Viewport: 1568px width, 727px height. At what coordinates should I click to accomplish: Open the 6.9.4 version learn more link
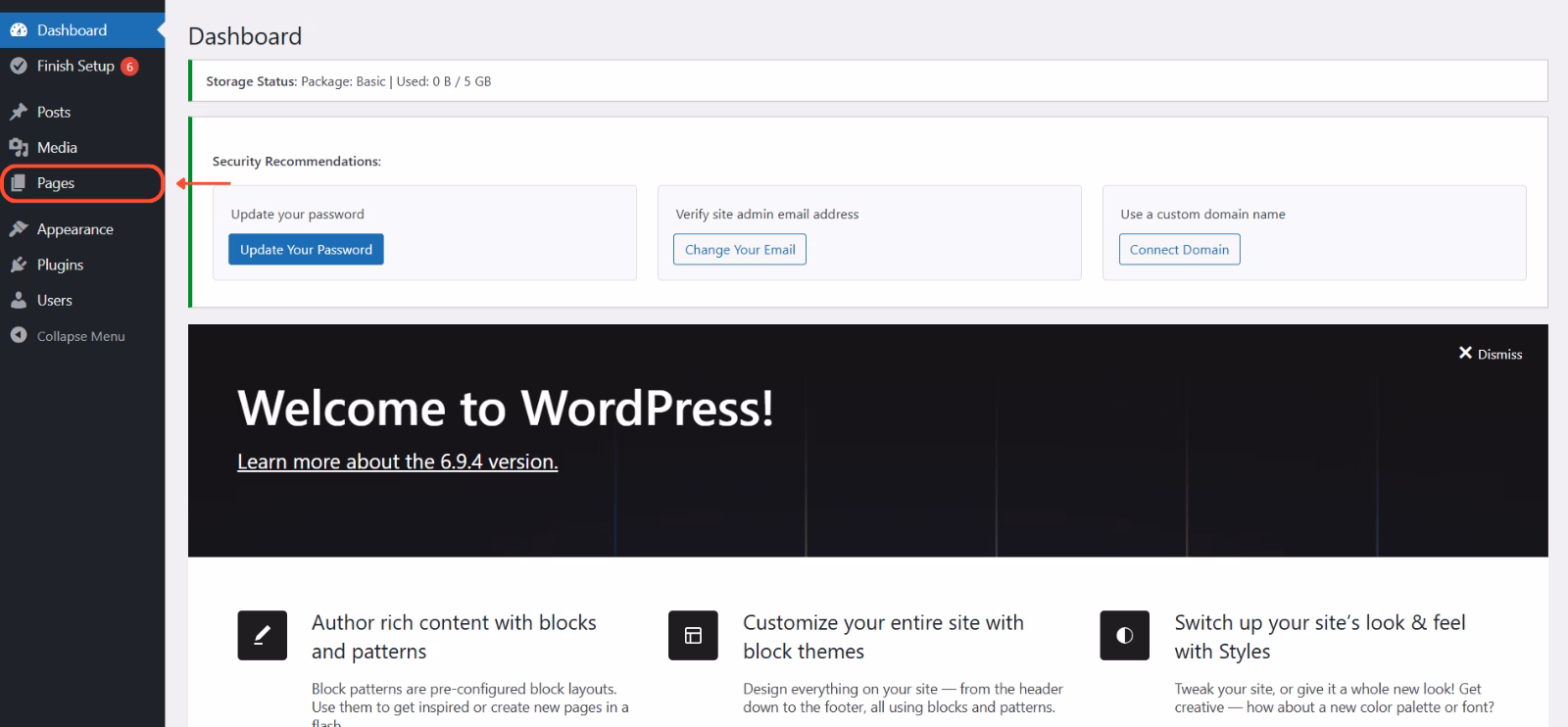pos(397,461)
